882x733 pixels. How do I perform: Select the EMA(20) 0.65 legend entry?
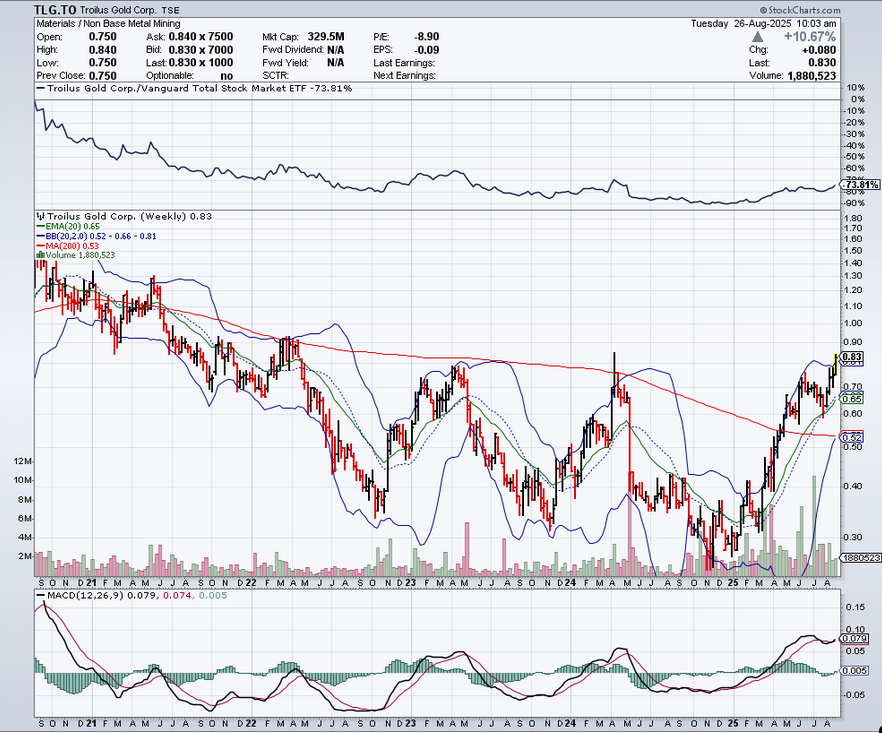pos(72,227)
